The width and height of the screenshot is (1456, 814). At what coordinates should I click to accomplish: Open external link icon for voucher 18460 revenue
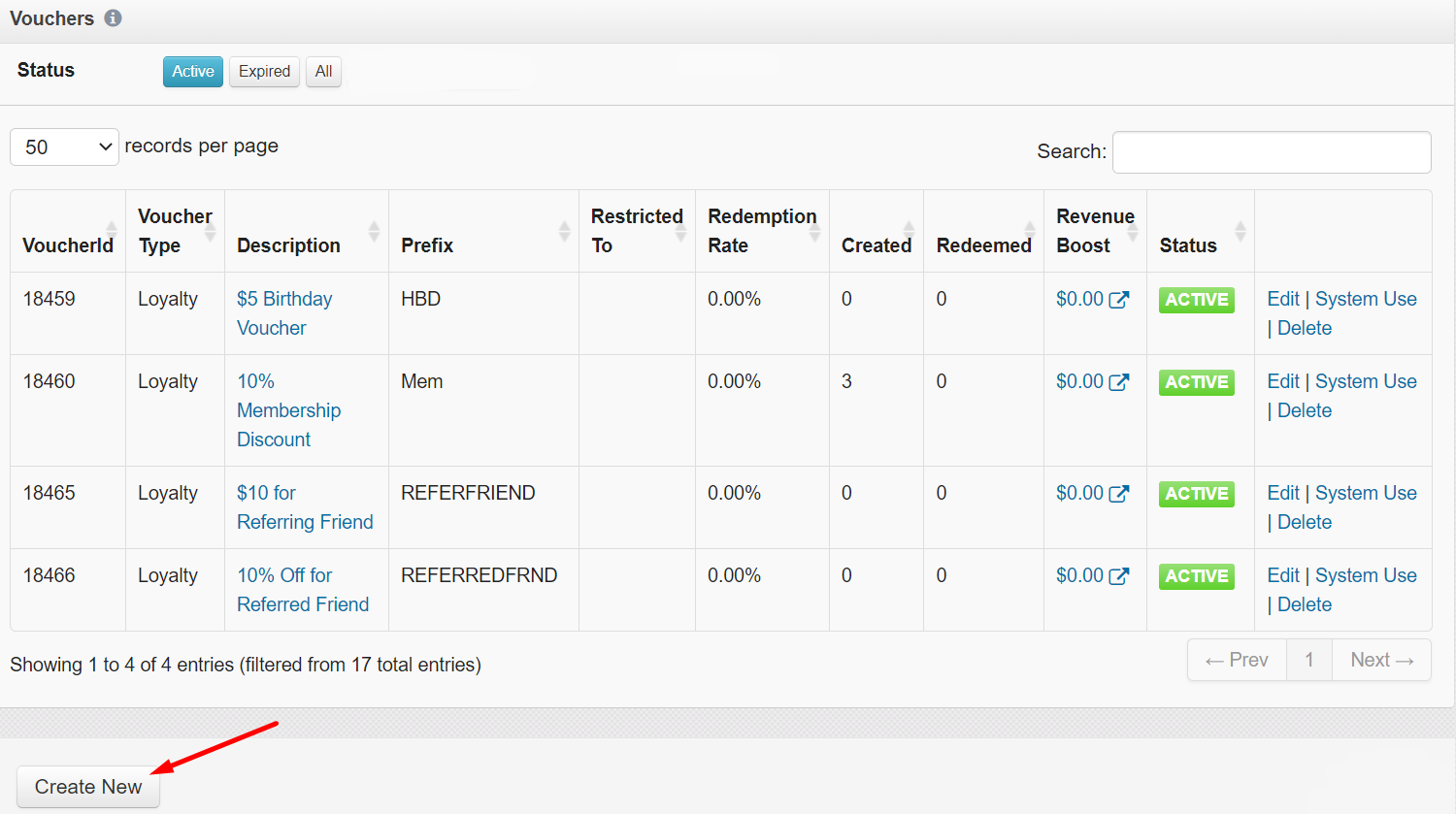(1119, 382)
